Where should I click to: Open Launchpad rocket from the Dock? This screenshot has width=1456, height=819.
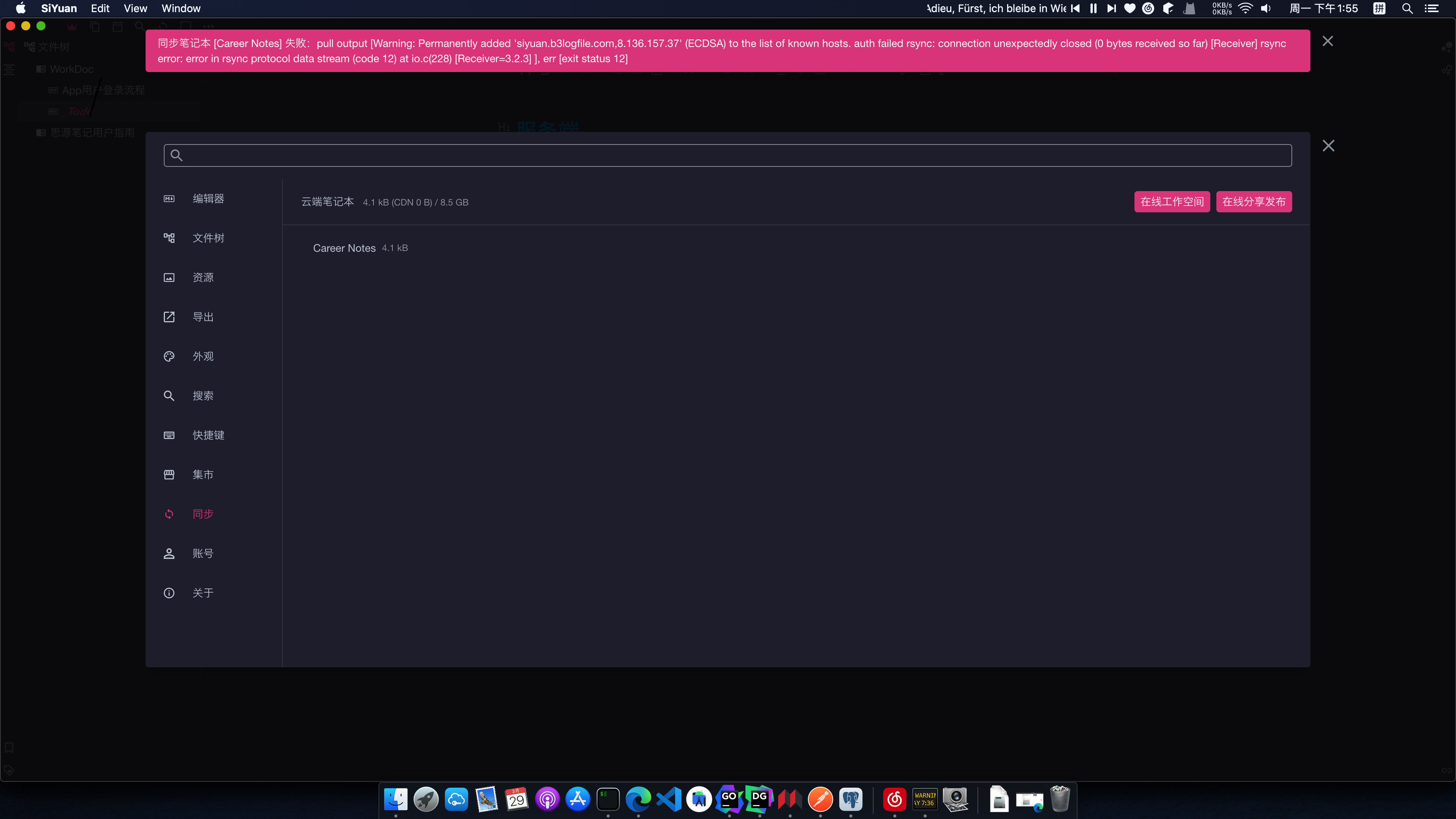tap(426, 800)
